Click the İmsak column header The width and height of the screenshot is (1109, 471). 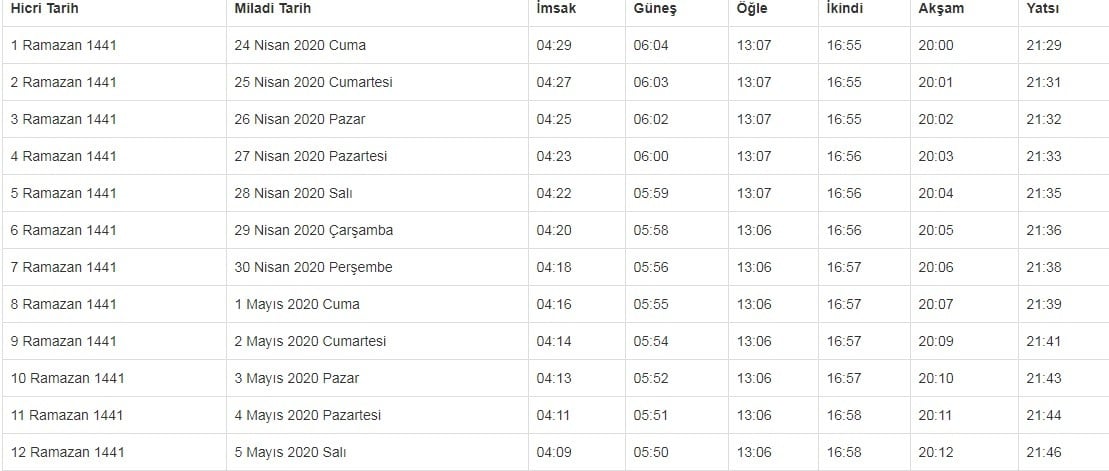point(556,9)
